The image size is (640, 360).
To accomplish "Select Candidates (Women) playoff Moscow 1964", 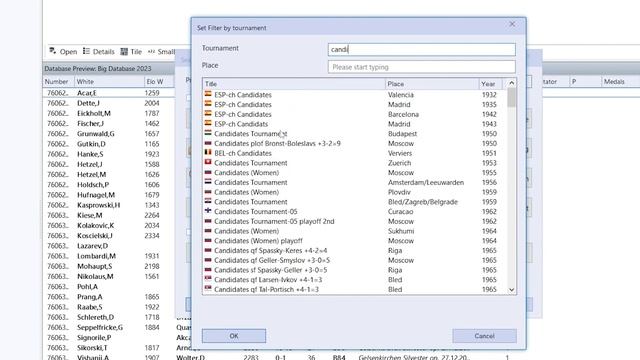I will tap(355, 241).
